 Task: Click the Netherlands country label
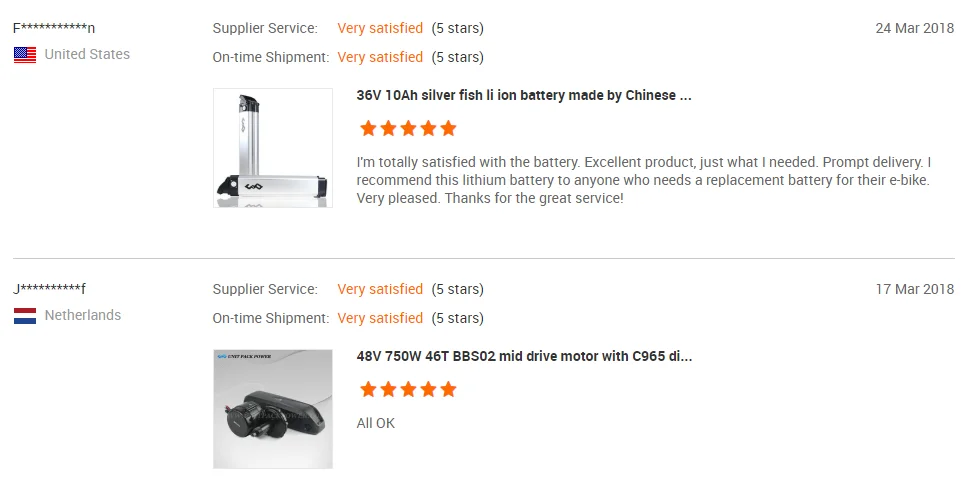(x=83, y=315)
